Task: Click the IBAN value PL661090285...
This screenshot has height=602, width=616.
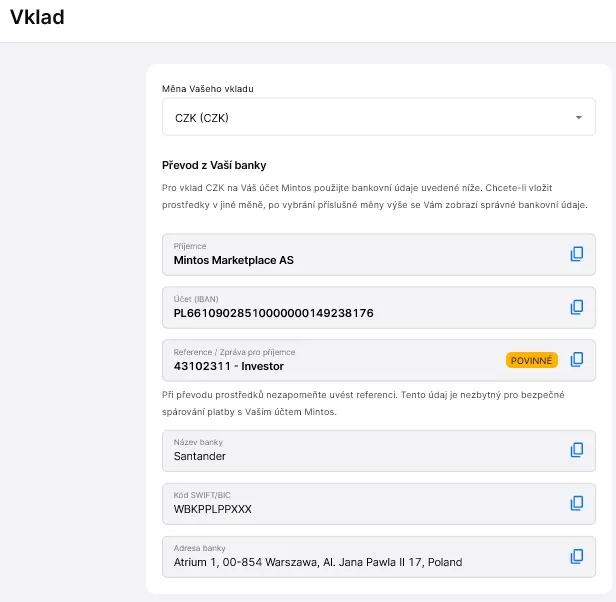Action: 273,313
